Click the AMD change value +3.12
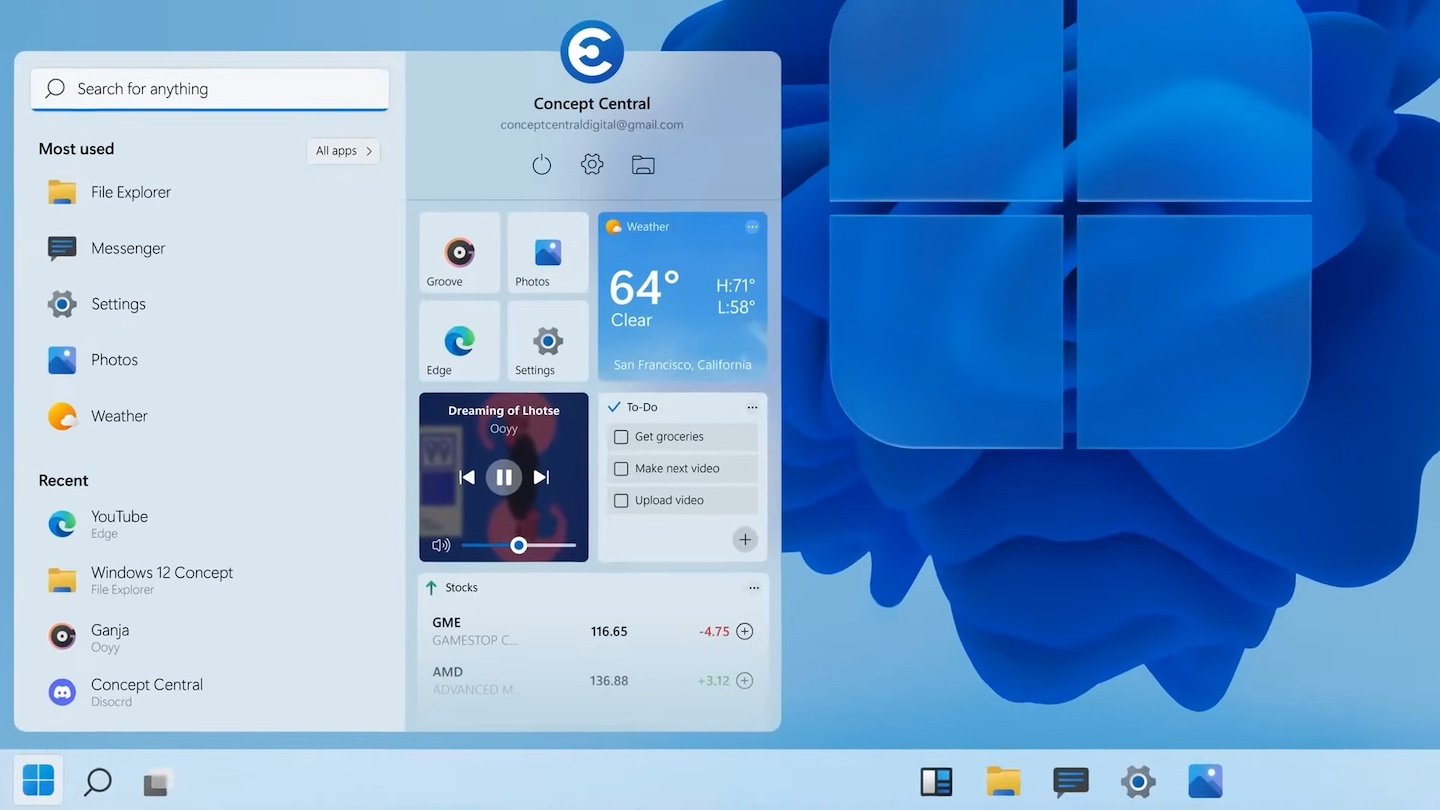The height and width of the screenshot is (810, 1440). coord(714,681)
